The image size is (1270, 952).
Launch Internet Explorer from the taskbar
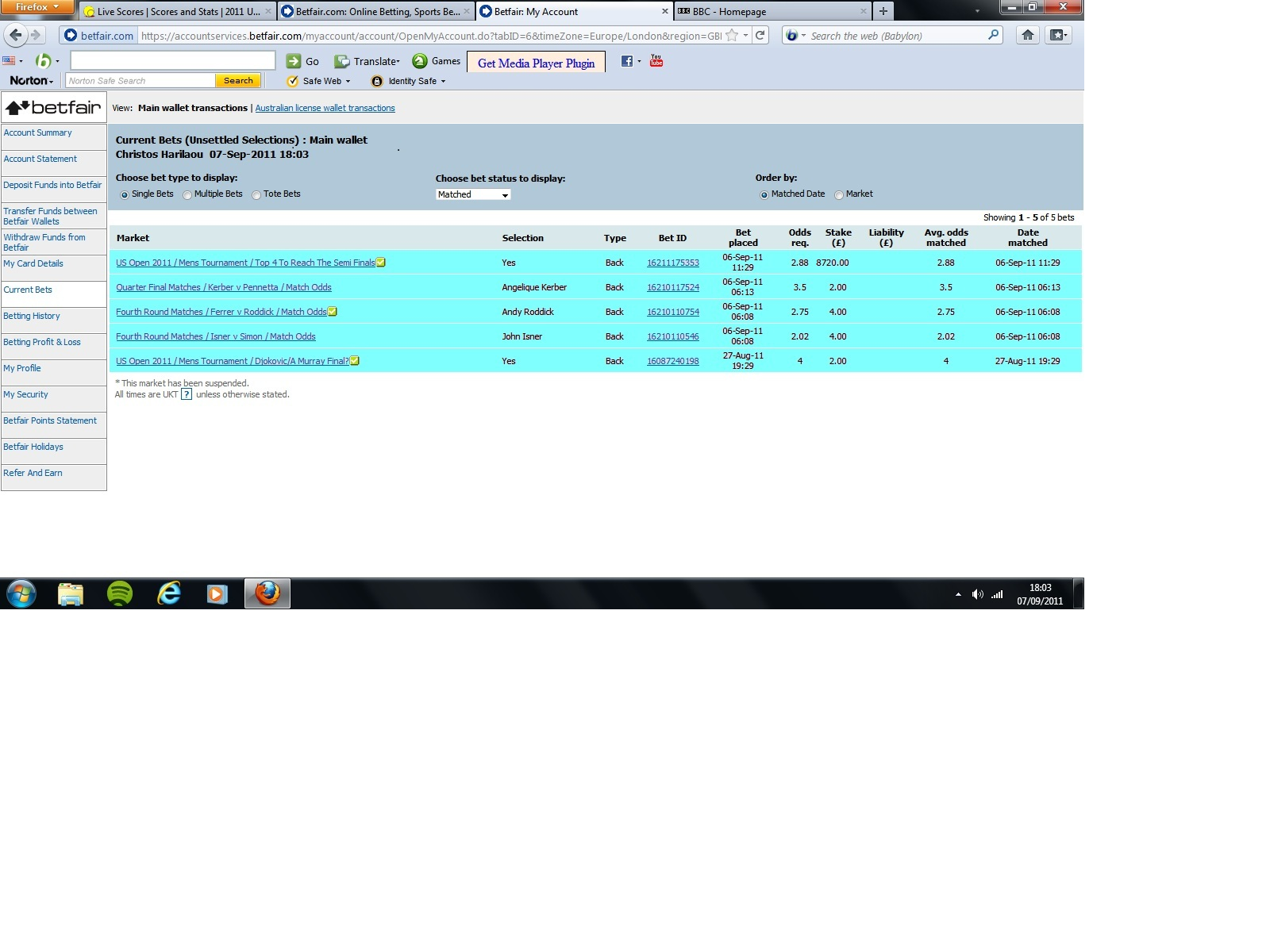[x=169, y=593]
